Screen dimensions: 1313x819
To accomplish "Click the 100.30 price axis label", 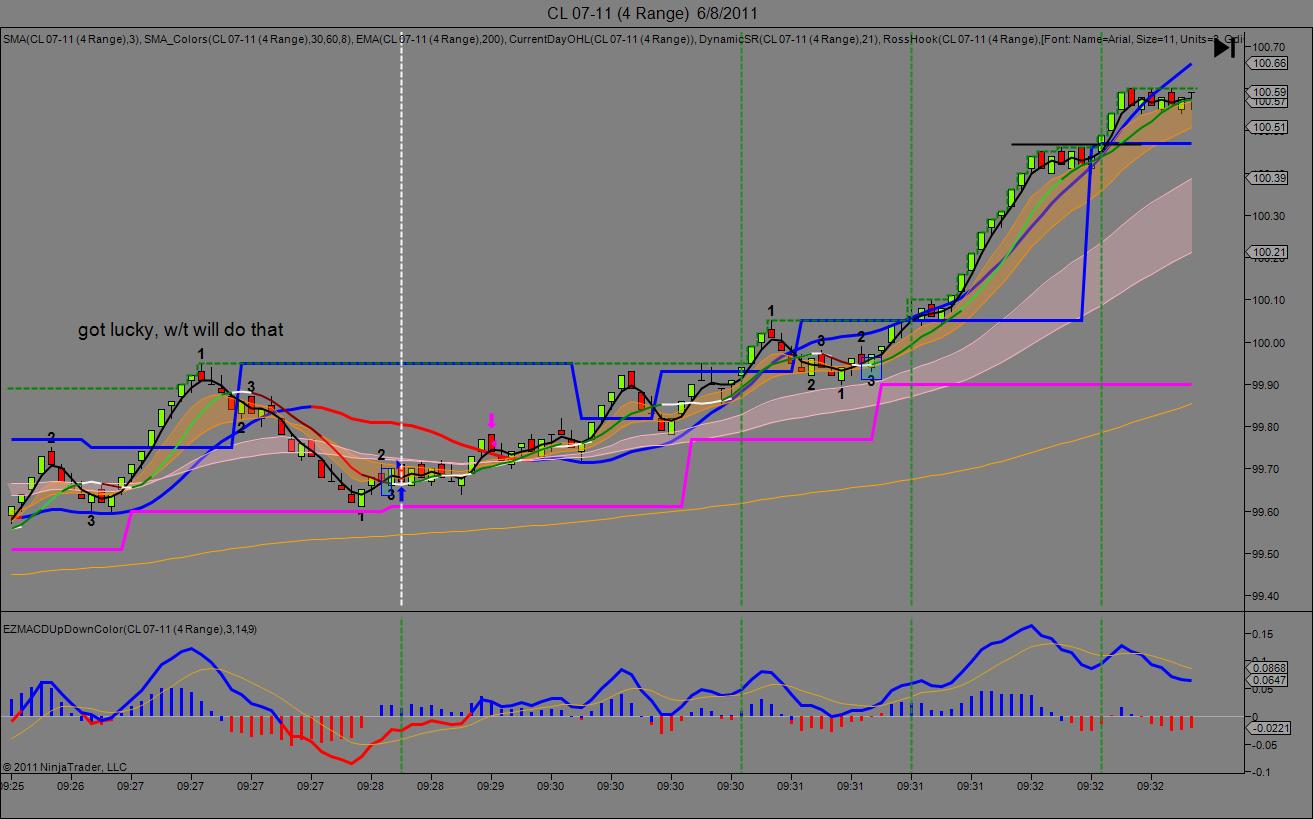I will tap(1269, 216).
